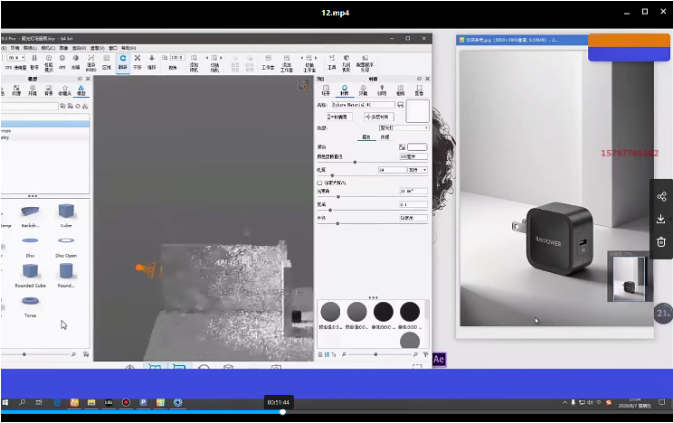
Task: Open the material Type dropdown
Action: 403,128
